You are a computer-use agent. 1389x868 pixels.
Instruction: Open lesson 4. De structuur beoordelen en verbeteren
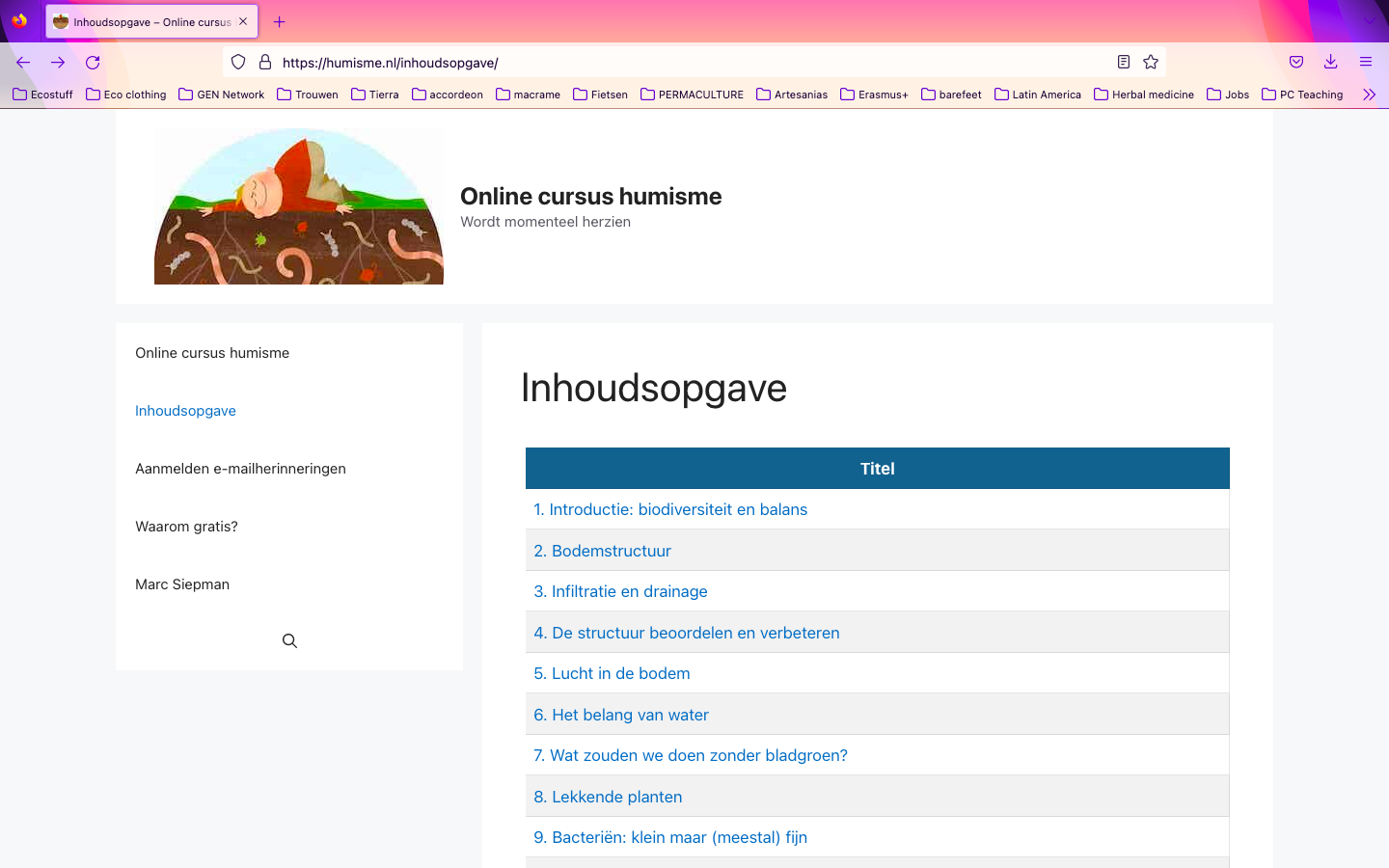pyautogui.click(x=687, y=633)
